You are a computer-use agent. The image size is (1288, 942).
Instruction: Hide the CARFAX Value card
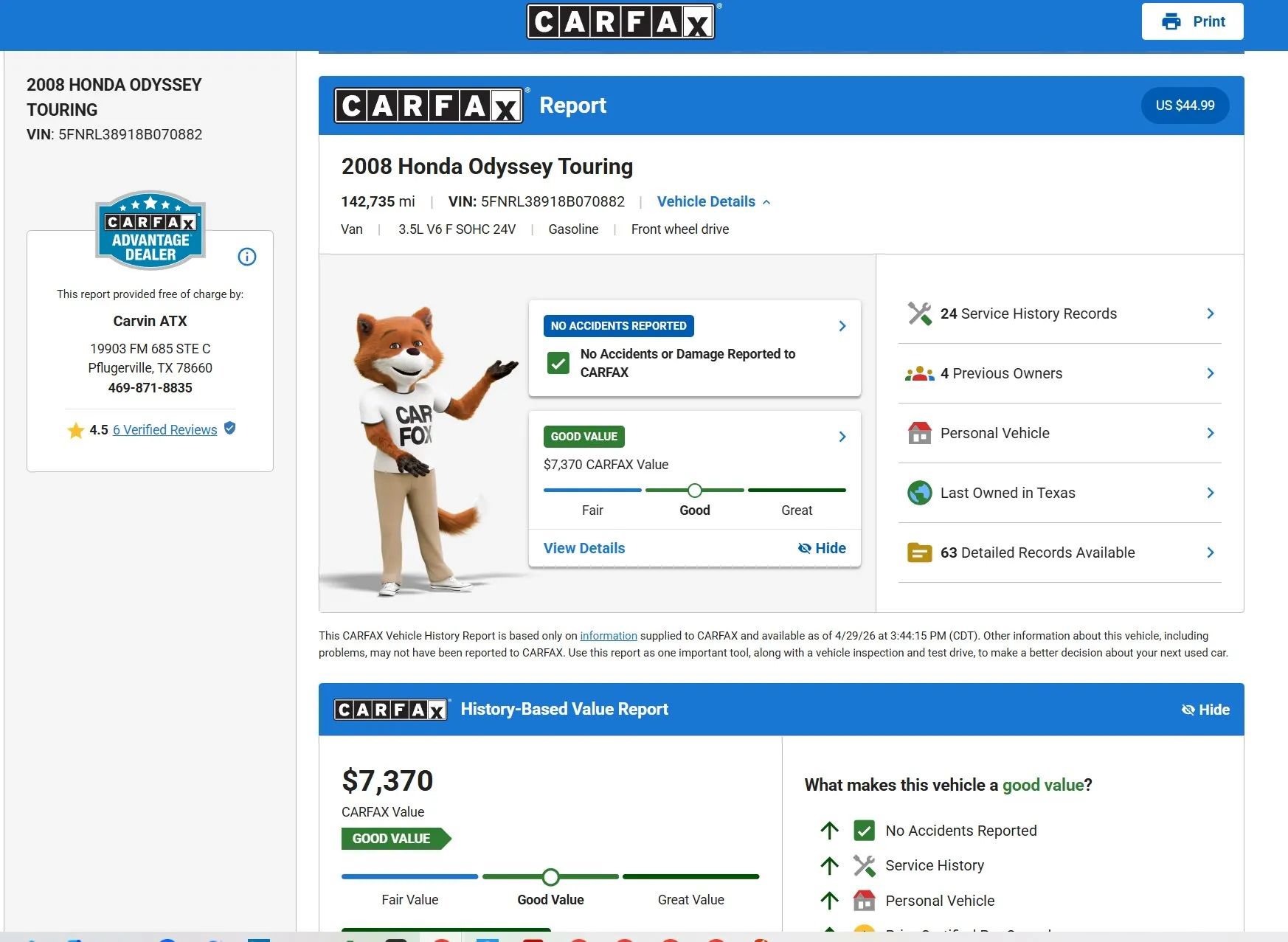click(x=822, y=548)
